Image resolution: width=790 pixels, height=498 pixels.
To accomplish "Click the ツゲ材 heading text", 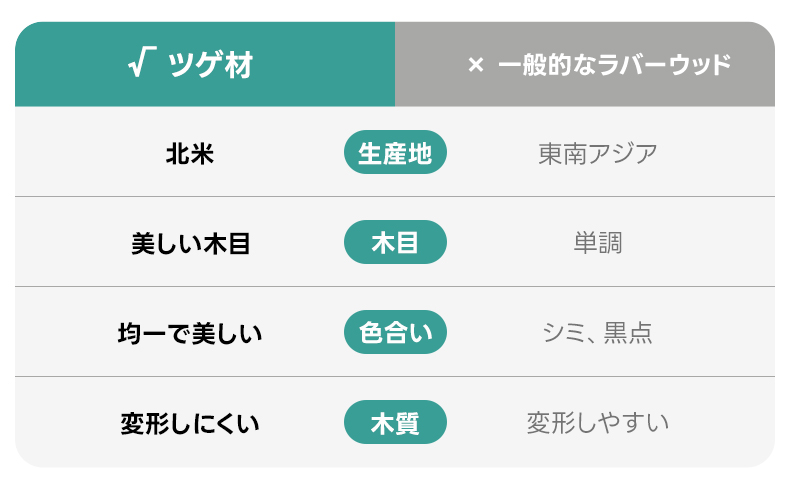I will tap(210, 66).
